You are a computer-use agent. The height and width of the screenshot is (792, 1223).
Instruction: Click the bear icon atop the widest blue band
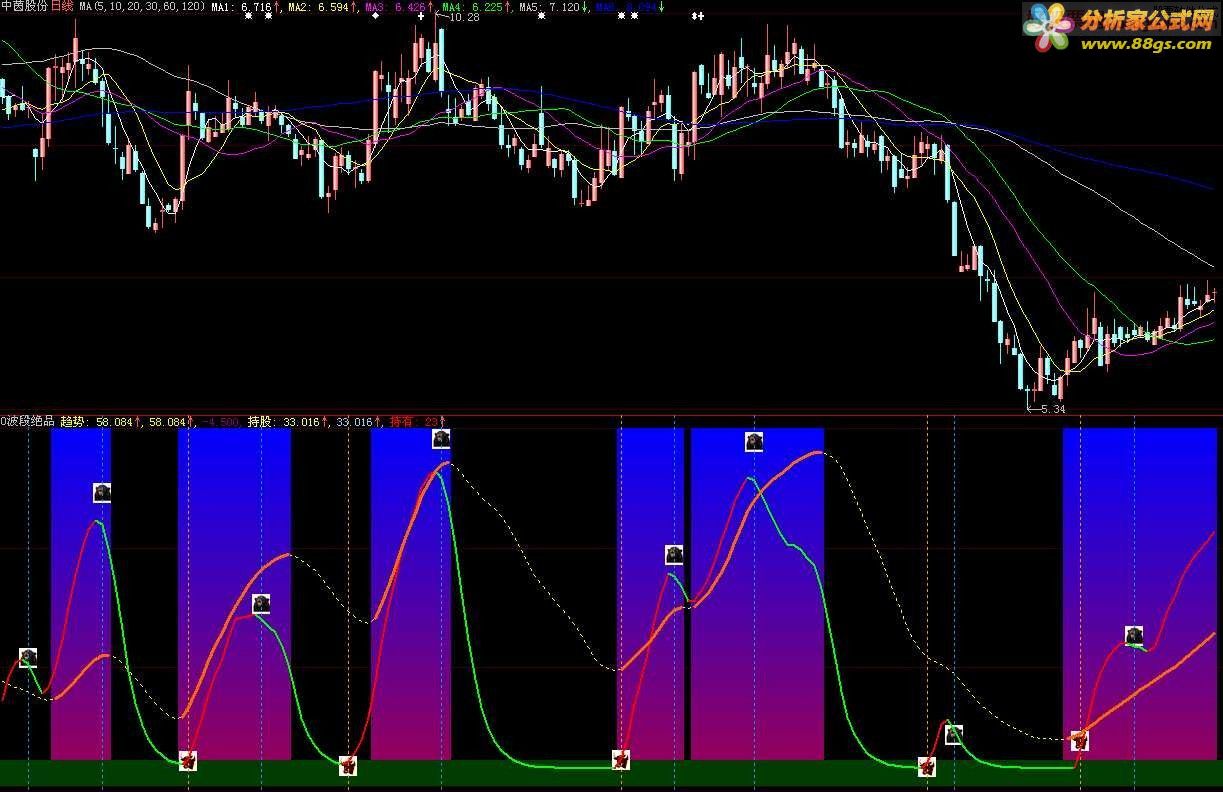(754, 441)
